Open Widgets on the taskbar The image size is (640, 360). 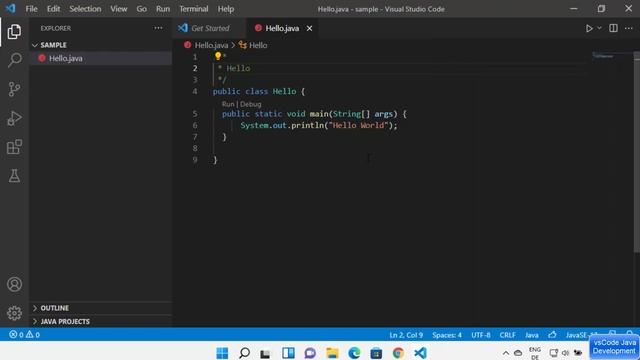click(x=288, y=353)
